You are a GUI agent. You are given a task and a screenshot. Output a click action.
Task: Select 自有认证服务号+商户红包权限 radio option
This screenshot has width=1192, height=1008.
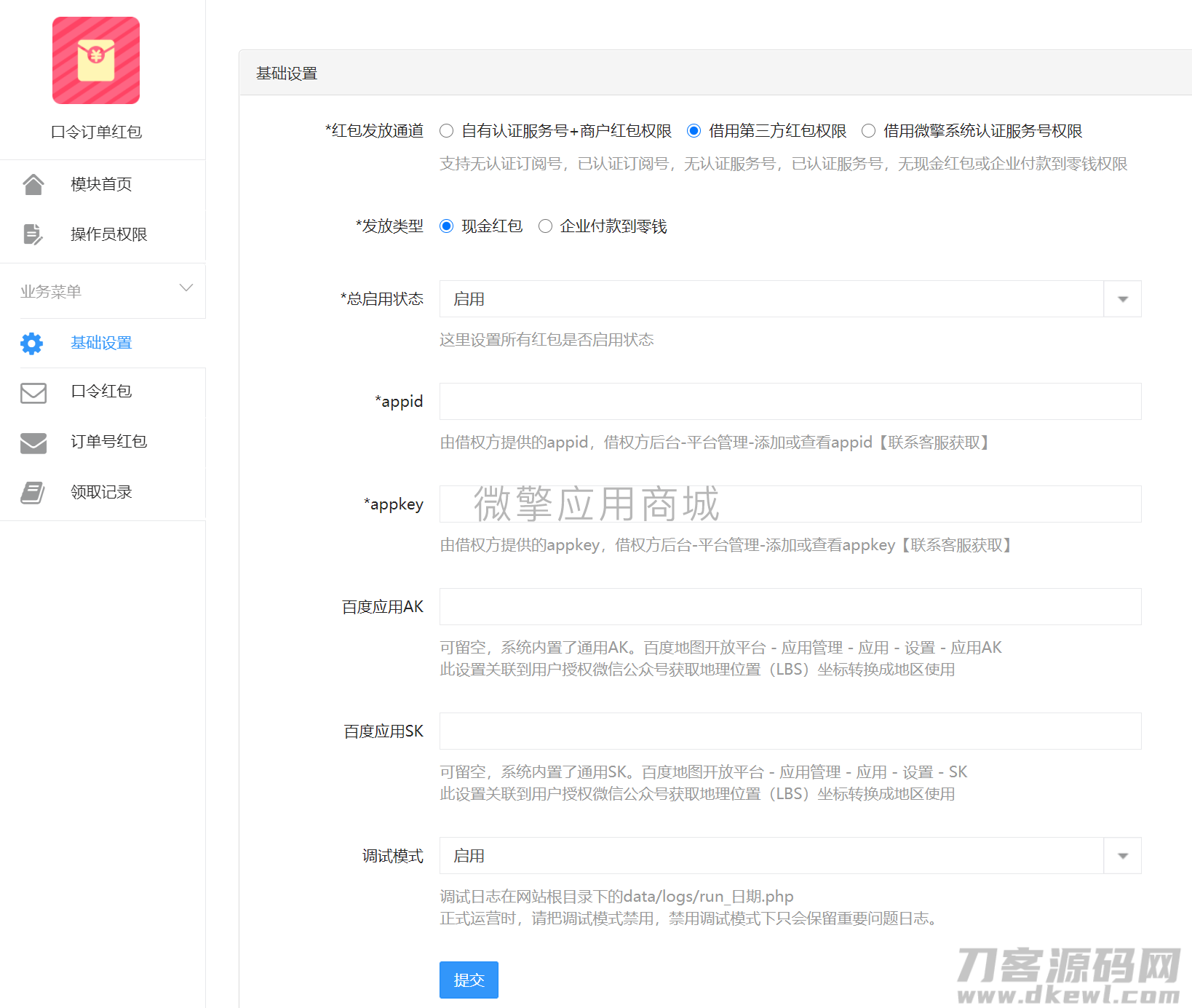[x=447, y=131]
